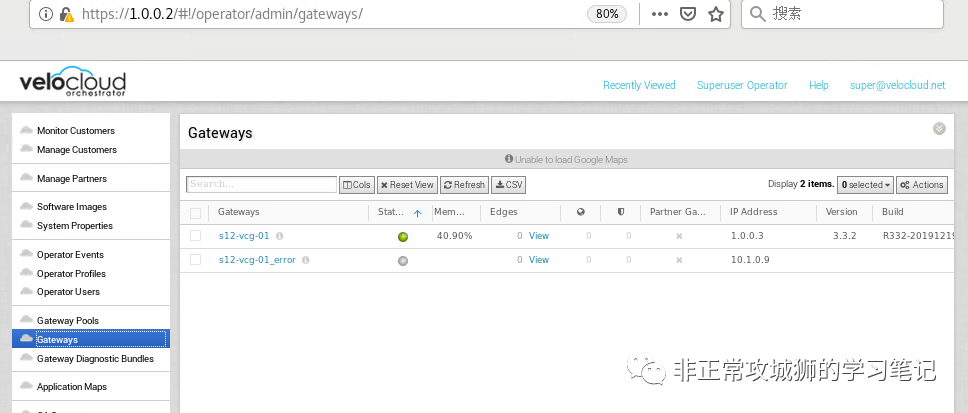
Task: Collapse the Gateways panel with the chevron
Action: point(939,128)
